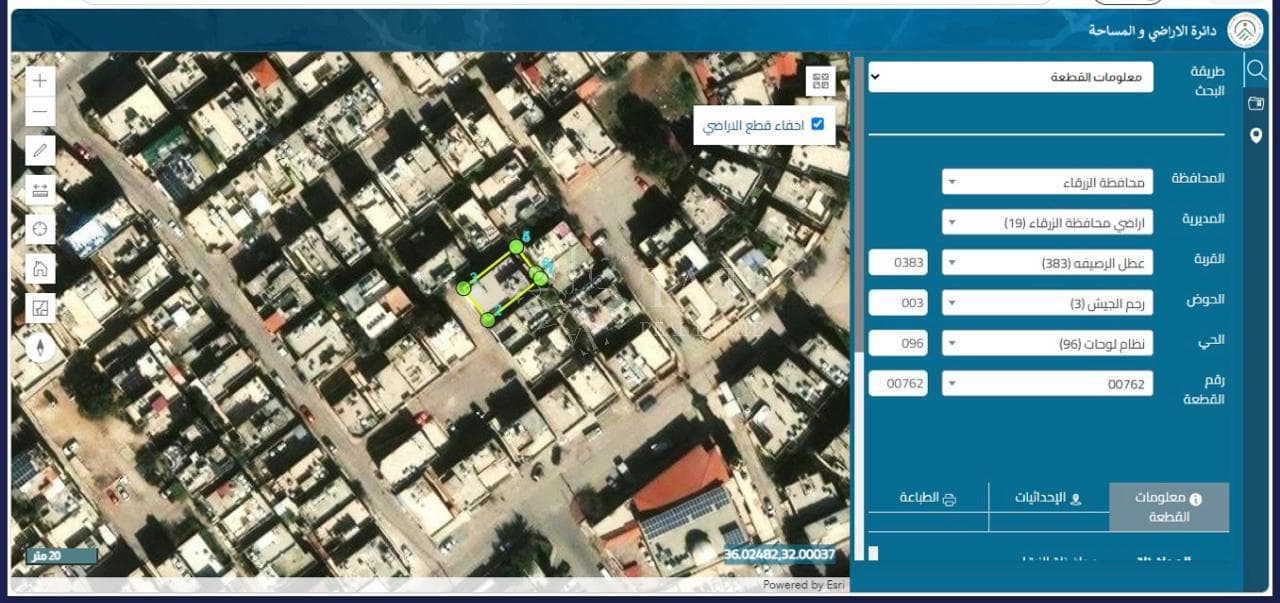
Task: Click the neighborhood code field 096
Action: pyautogui.click(x=898, y=344)
